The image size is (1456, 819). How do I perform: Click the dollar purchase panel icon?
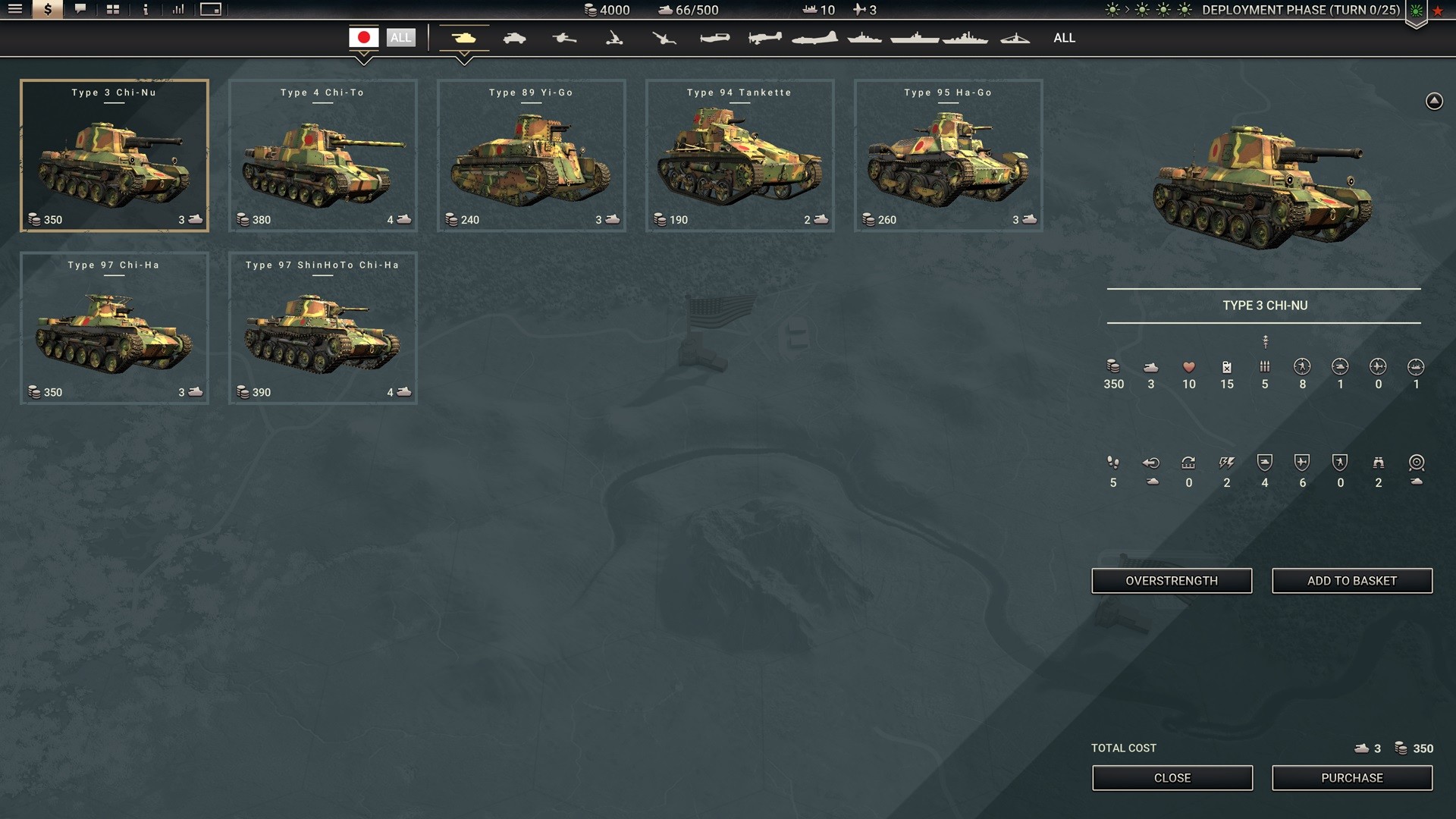click(x=47, y=11)
